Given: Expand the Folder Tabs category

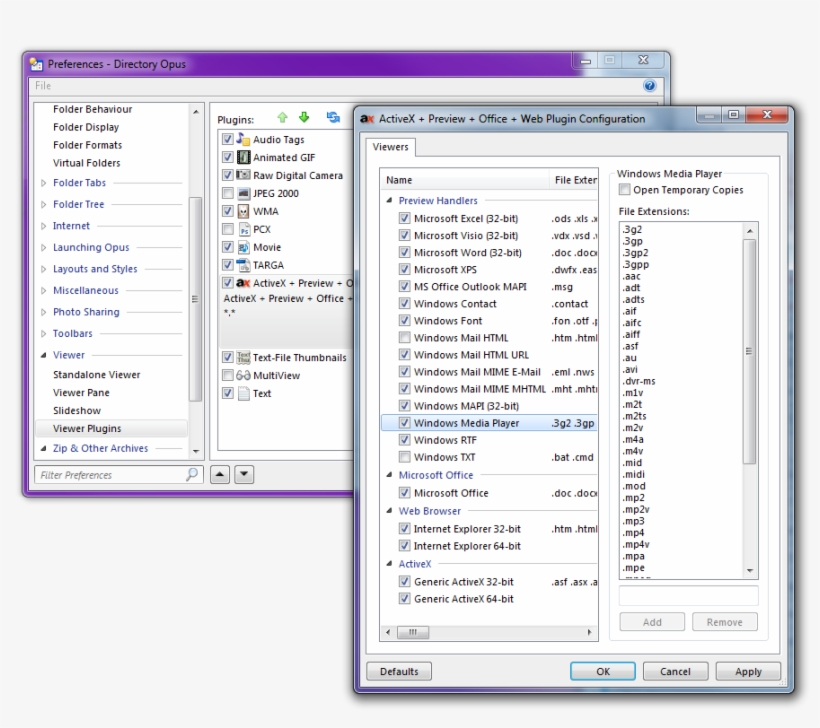Looking at the screenshot, I should [x=43, y=183].
